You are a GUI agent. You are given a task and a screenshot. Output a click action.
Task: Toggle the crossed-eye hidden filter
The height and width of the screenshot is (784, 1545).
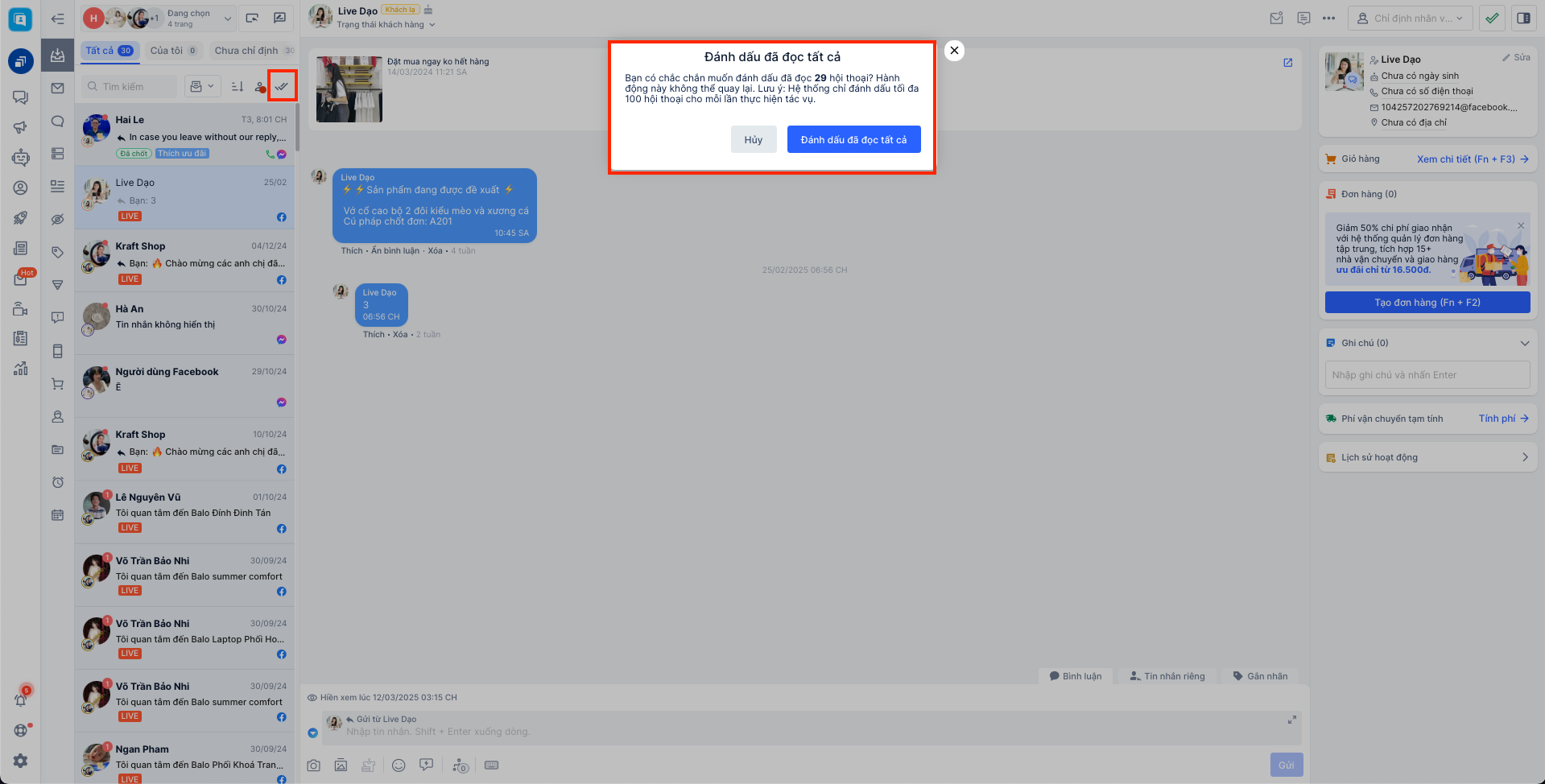point(57,219)
